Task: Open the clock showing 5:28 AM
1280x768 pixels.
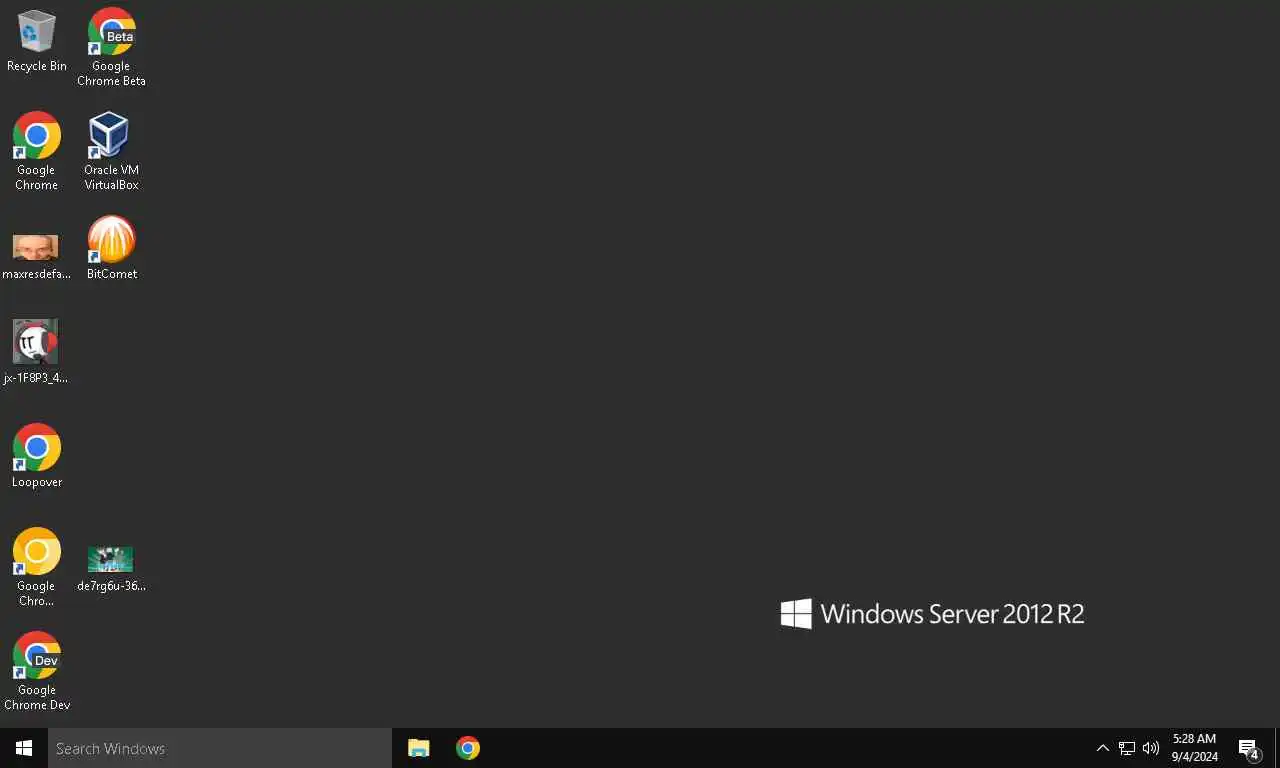Action: click(x=1195, y=748)
